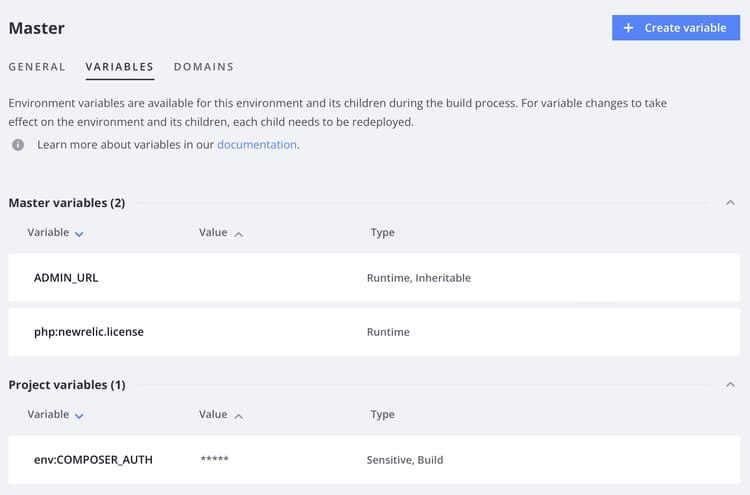Click the Type header in Project variables
Image resolution: width=750 pixels, height=495 pixels.
(x=382, y=415)
